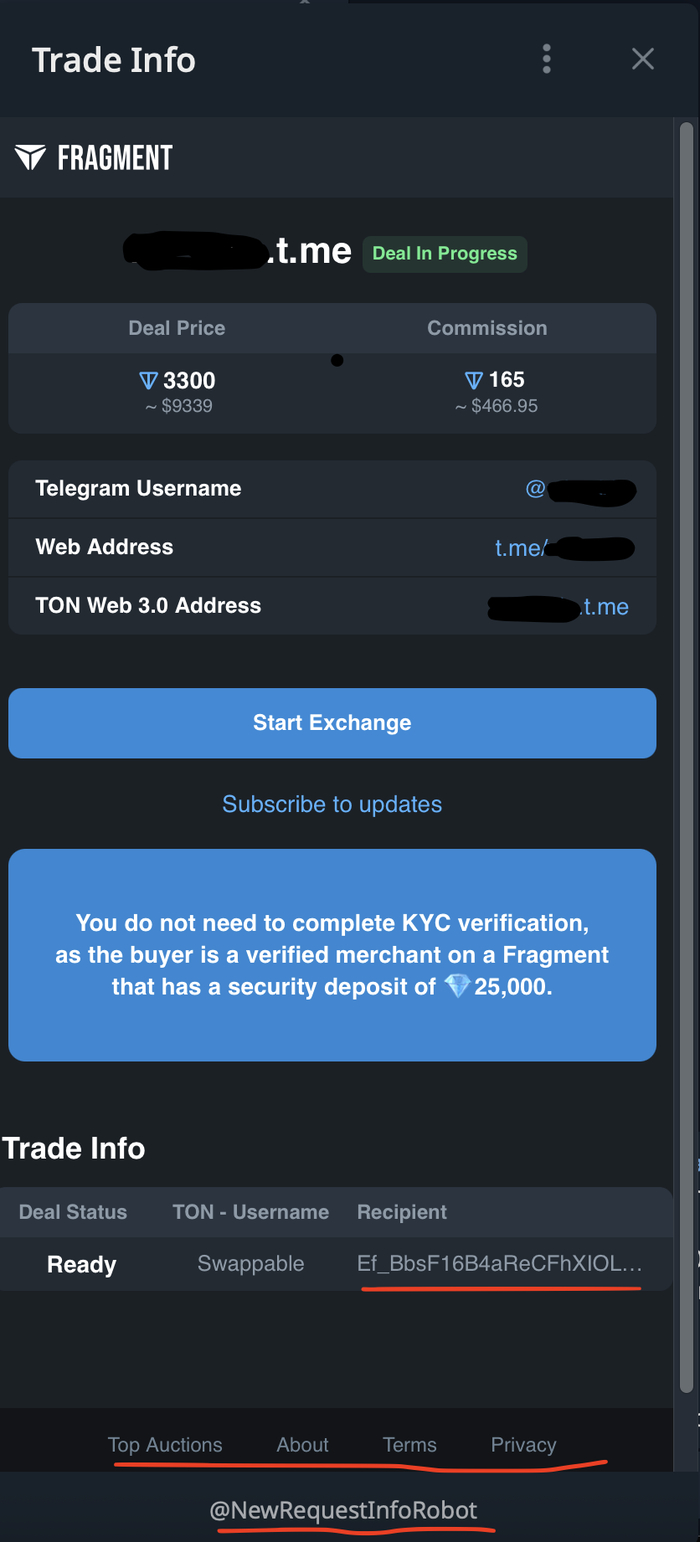This screenshot has height=1542, width=700.
Task: Open the Top Auctions page
Action: coord(165,1444)
